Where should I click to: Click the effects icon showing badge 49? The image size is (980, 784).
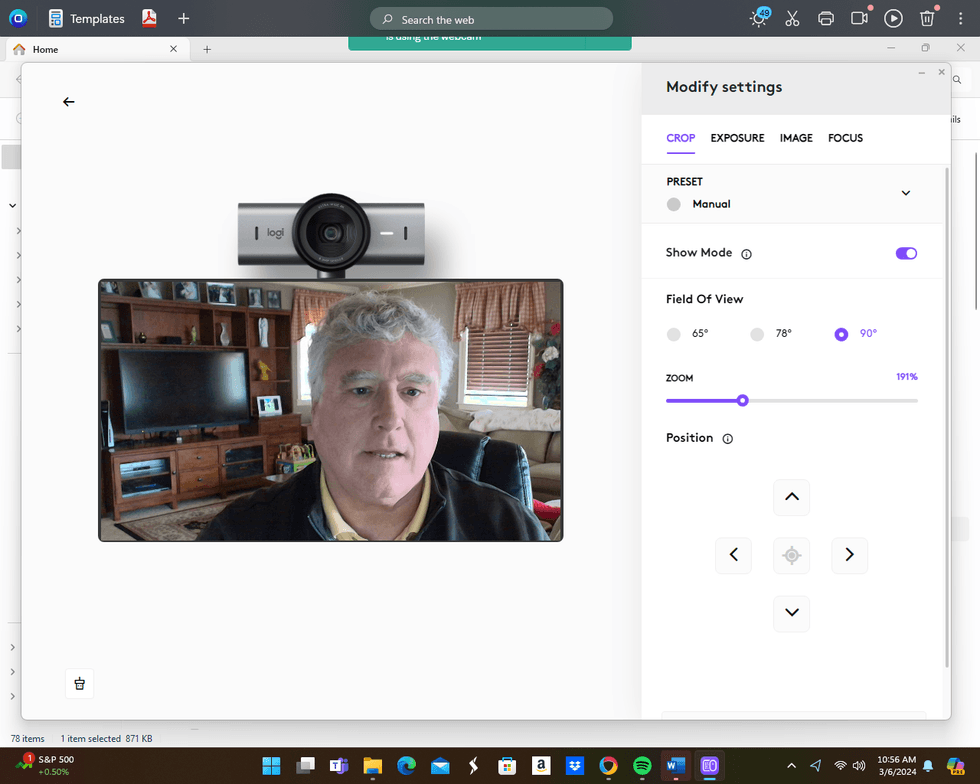coord(759,18)
